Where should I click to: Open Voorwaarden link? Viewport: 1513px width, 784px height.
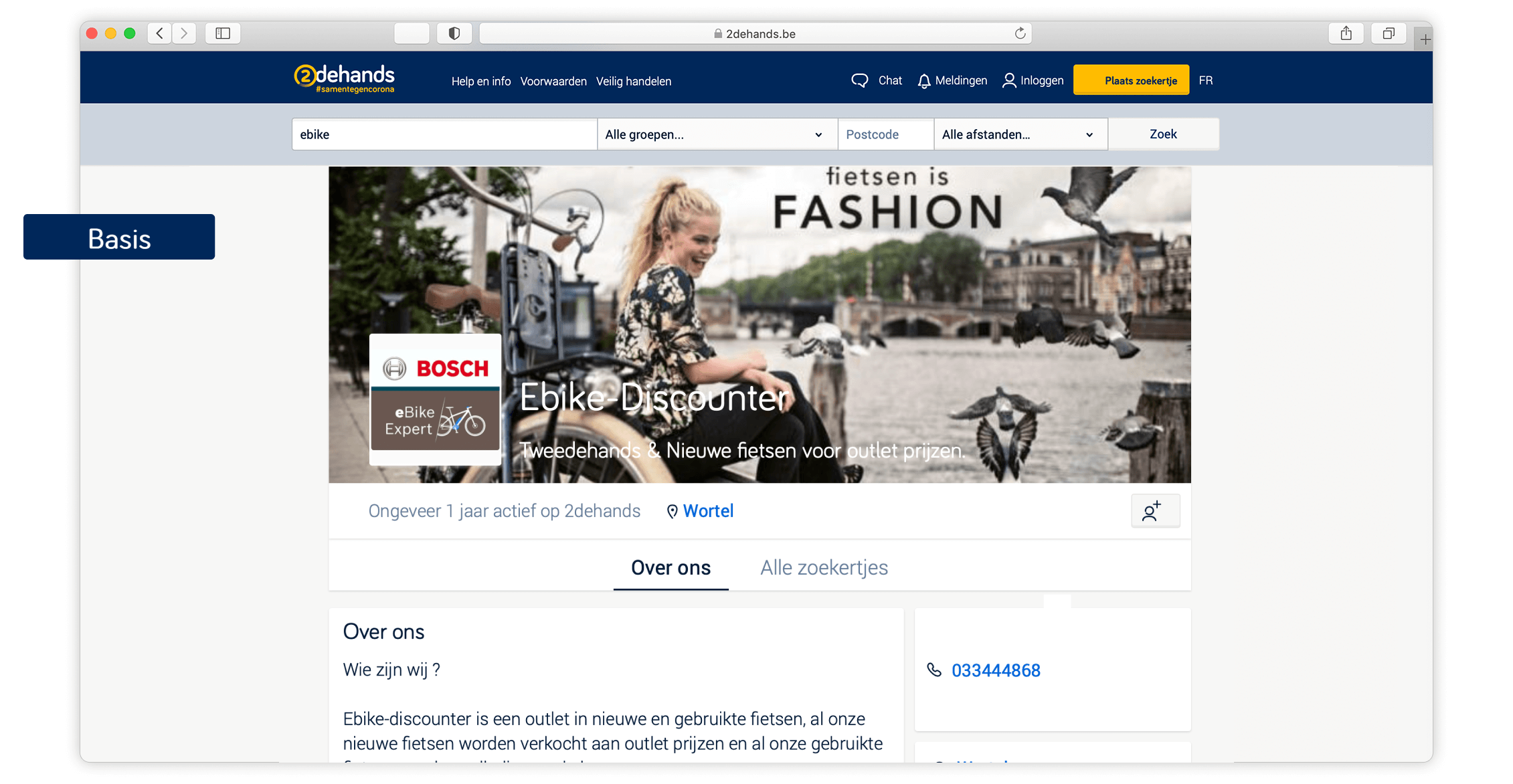coord(553,82)
